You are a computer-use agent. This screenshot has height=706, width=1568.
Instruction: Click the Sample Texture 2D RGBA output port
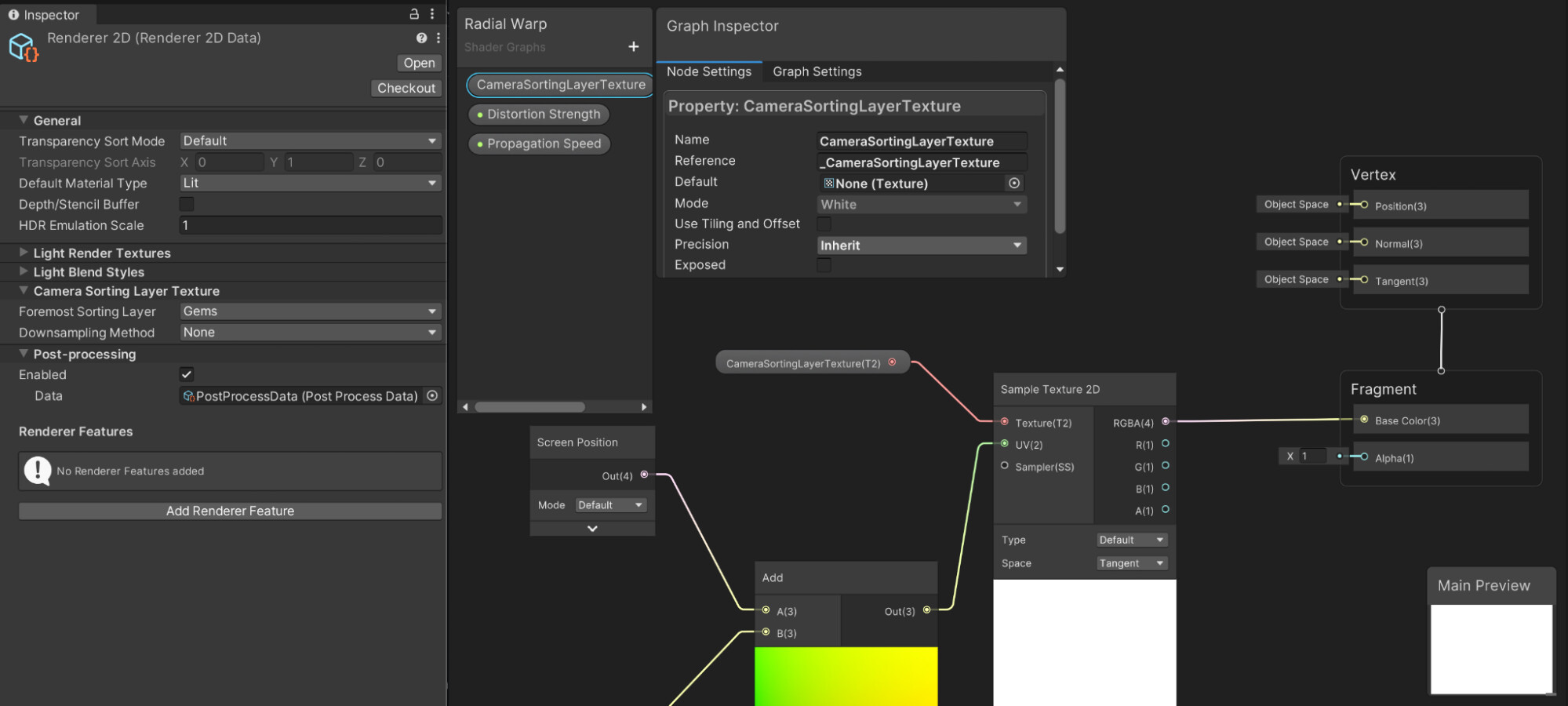[x=1166, y=422]
